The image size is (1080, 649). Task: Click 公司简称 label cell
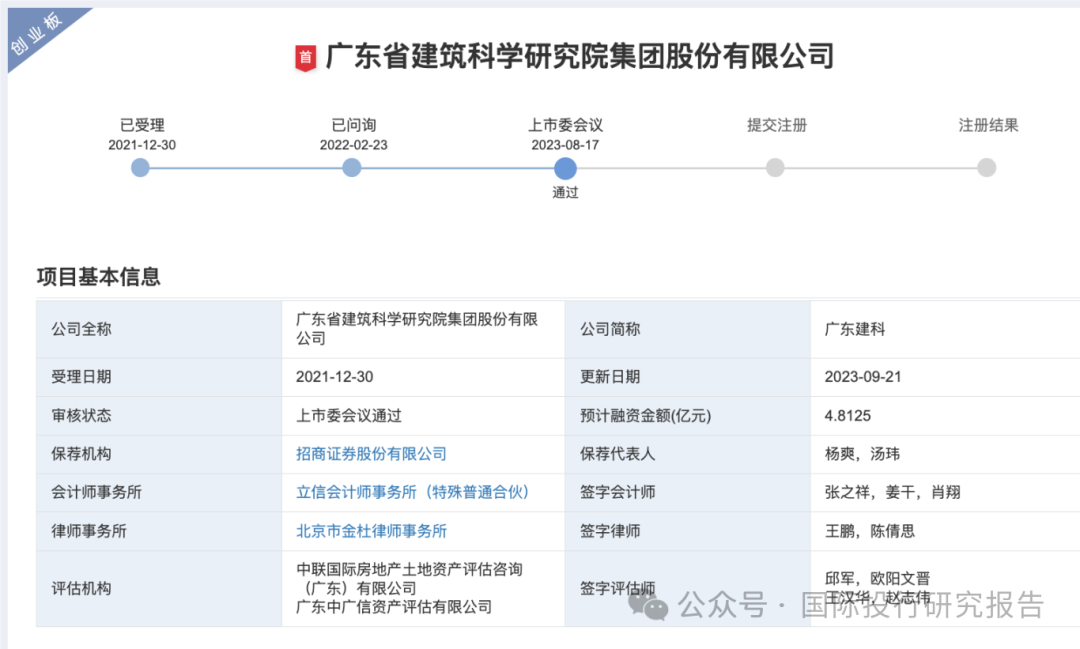[x=687, y=329]
